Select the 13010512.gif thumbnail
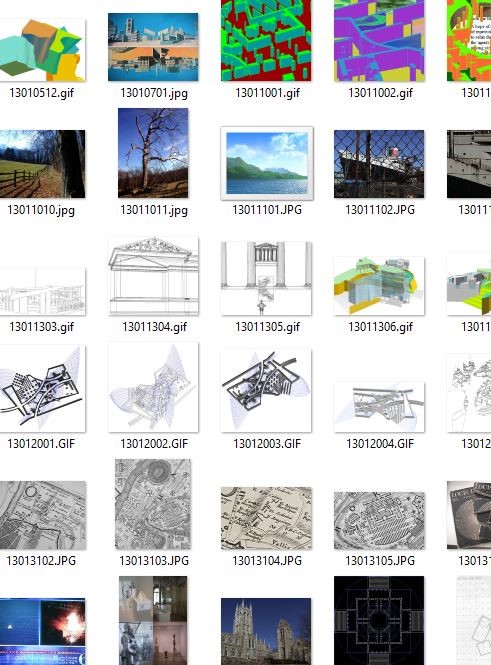This screenshot has width=491, height=665. [42, 50]
